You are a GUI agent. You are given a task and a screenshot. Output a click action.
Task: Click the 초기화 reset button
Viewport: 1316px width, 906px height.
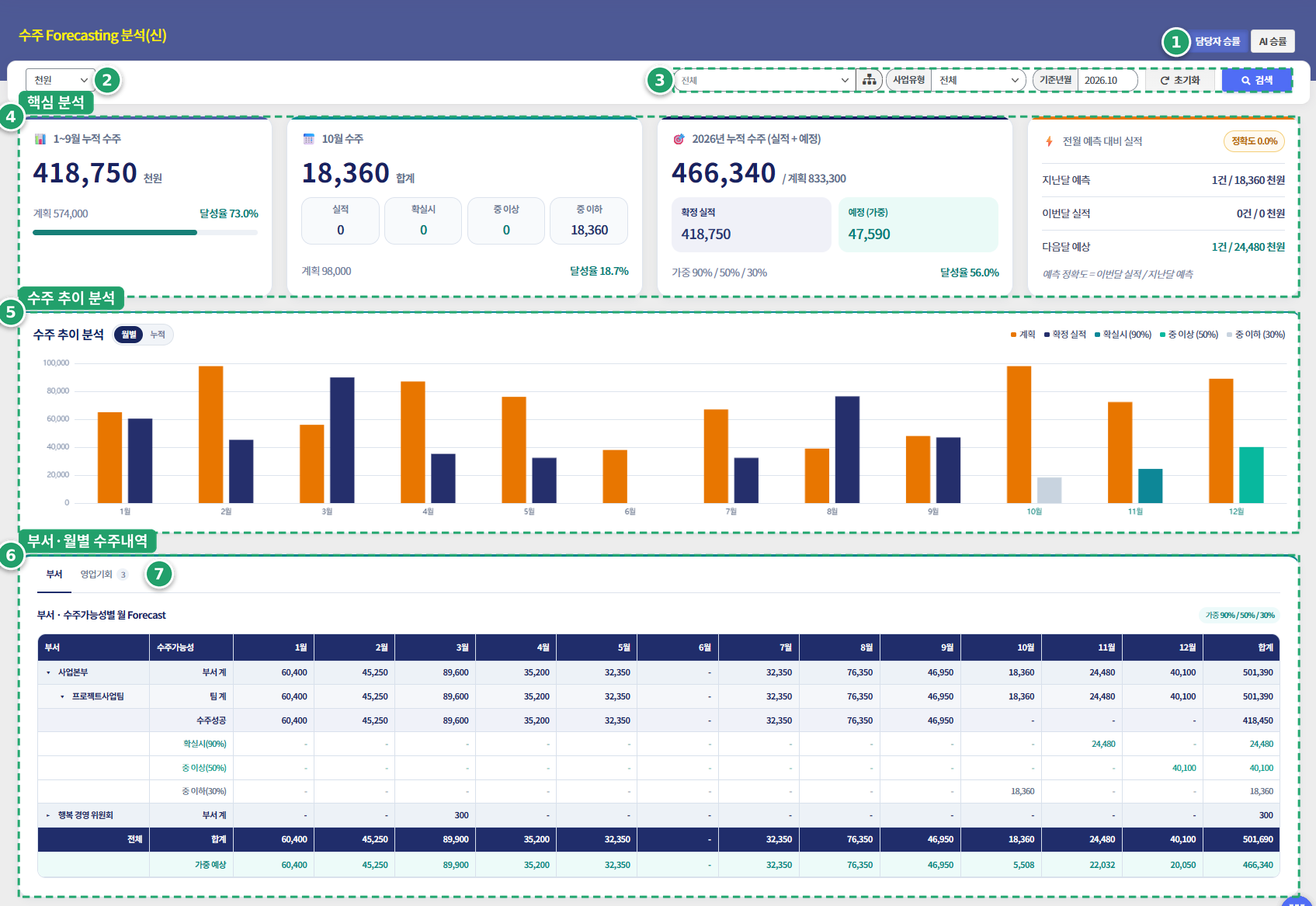point(1180,80)
